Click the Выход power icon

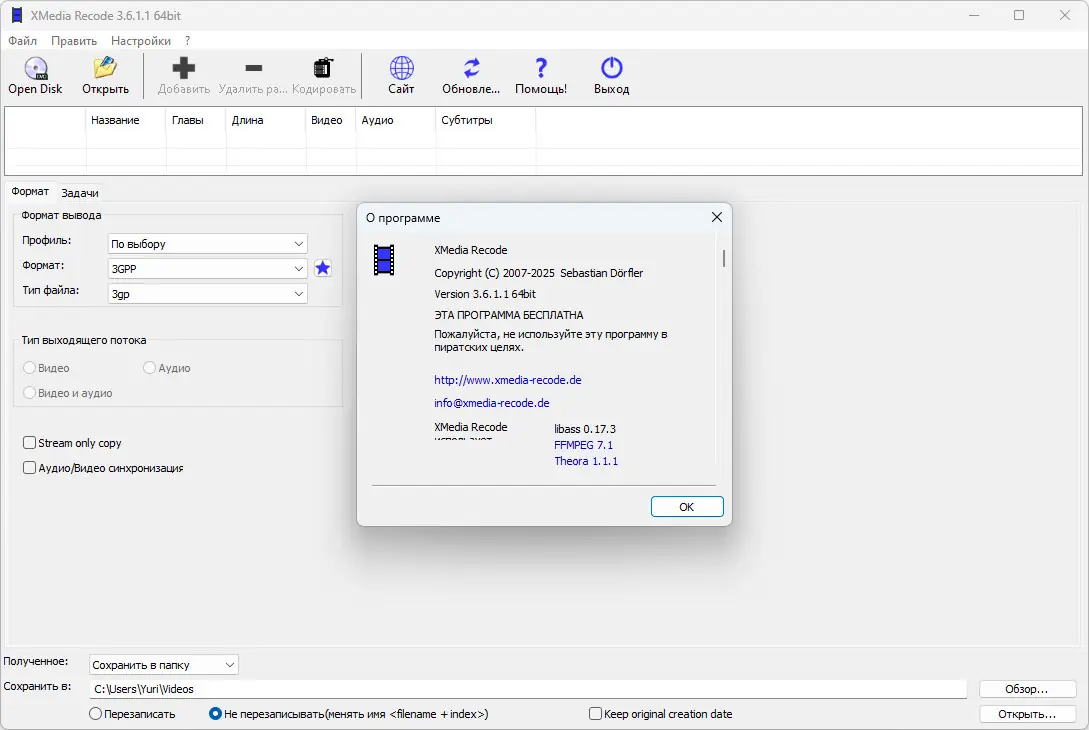coord(612,68)
